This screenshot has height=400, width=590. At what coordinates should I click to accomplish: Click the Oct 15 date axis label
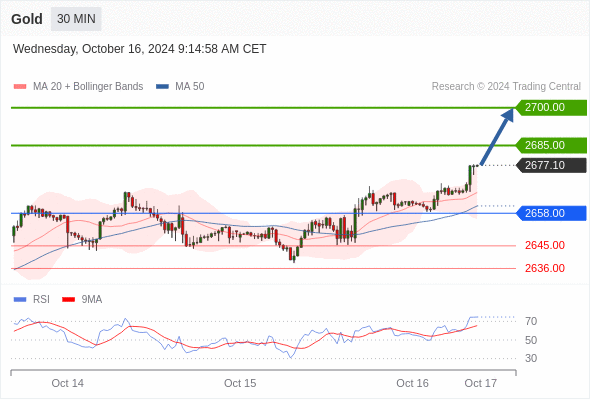coord(240,383)
